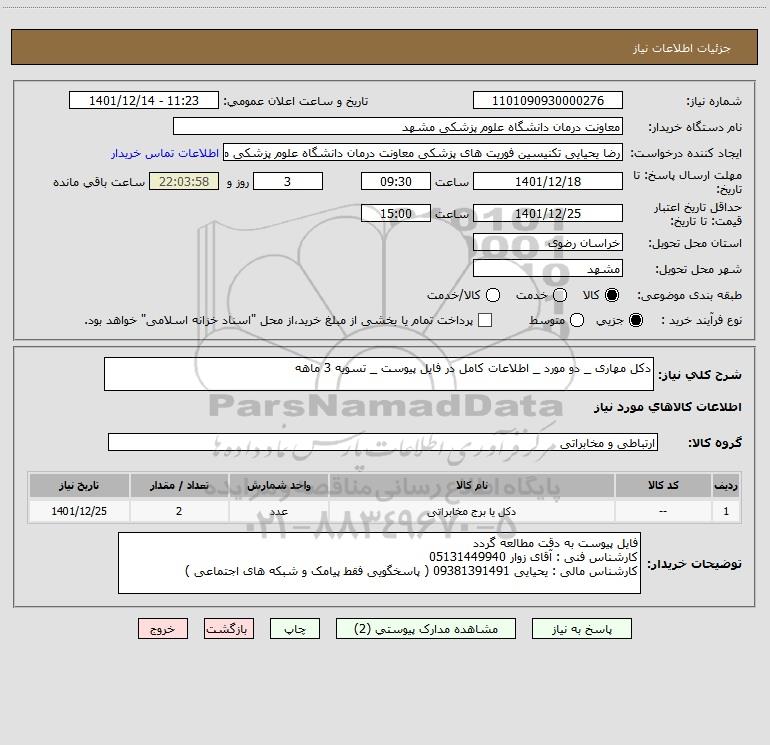Image resolution: width=770 pixels, height=745 pixels.
Task: Toggle the اسناد خزانه اسلامی payment checkbox
Action: pyautogui.click(x=485, y=320)
